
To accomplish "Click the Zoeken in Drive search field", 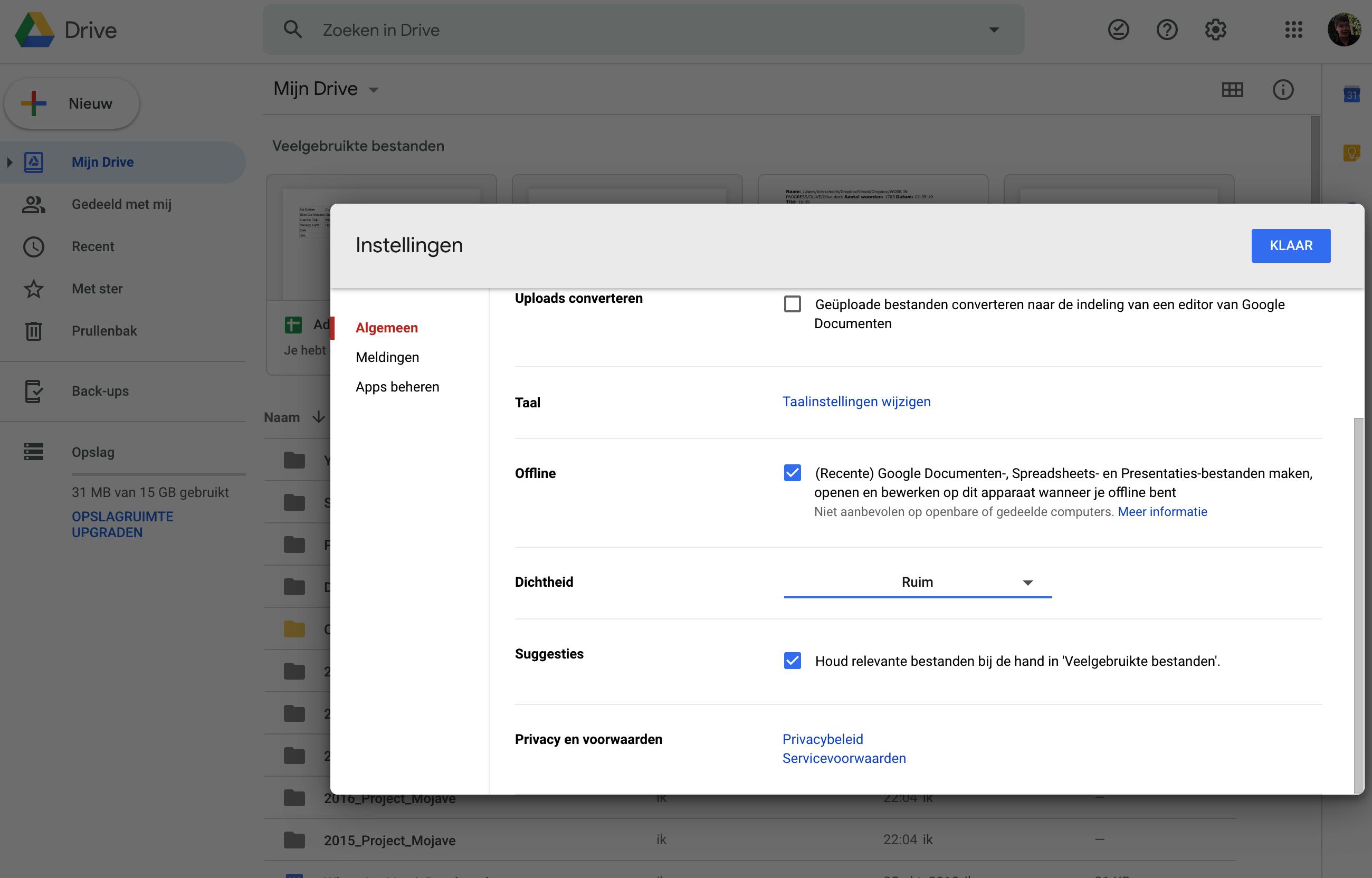I will [x=627, y=30].
